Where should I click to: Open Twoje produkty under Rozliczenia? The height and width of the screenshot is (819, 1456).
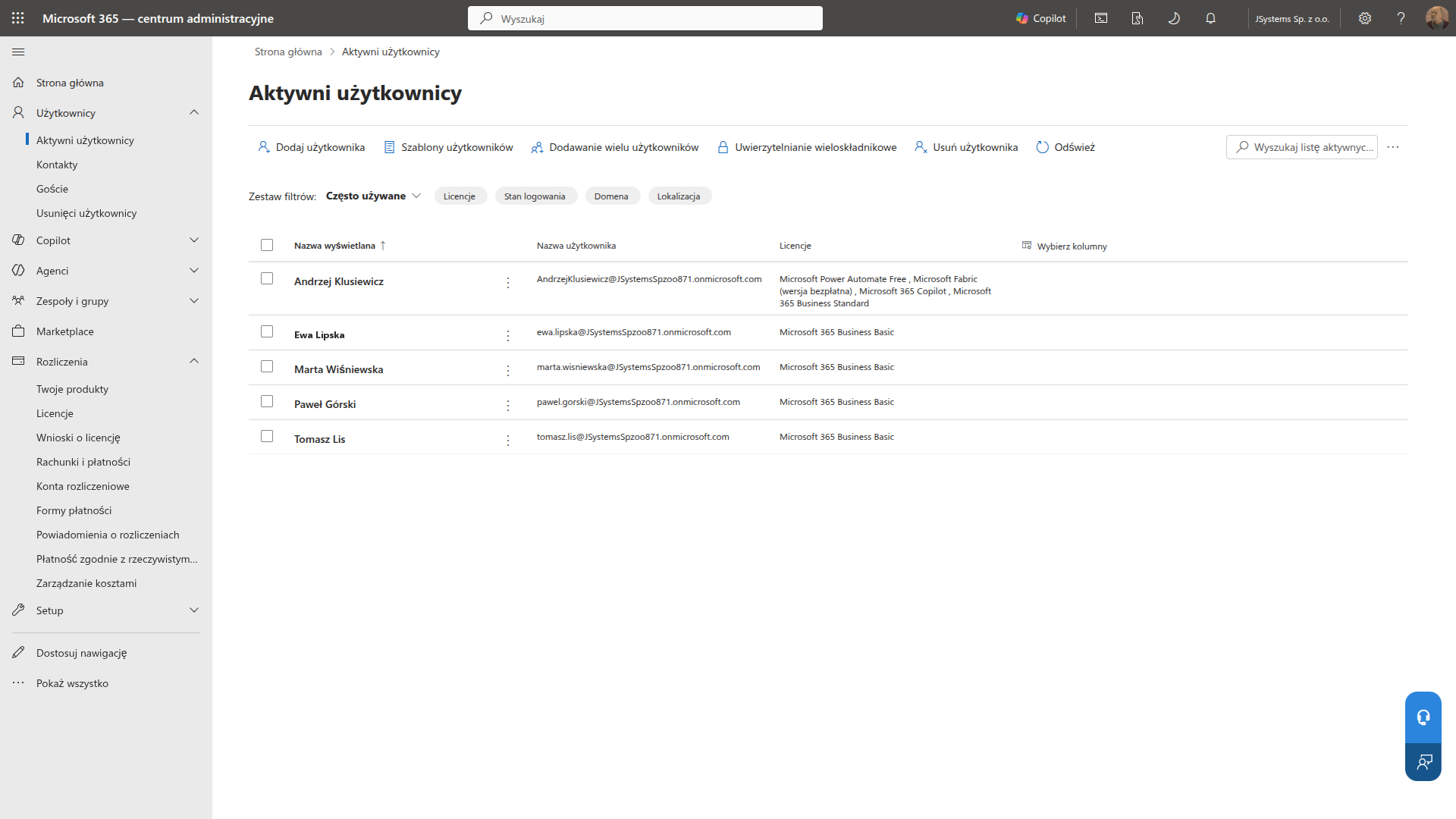pos(72,389)
